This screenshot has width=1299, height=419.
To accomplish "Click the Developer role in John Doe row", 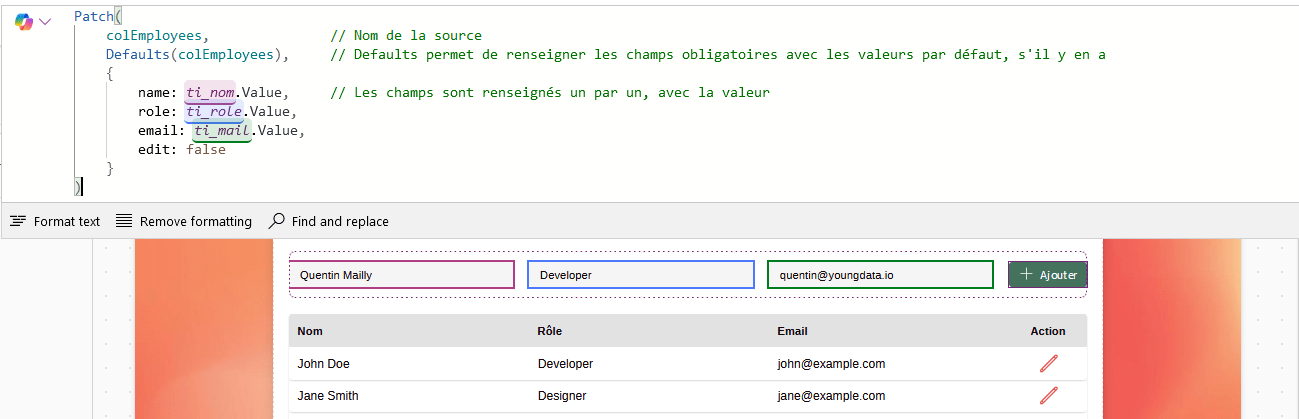I will click(565, 364).
